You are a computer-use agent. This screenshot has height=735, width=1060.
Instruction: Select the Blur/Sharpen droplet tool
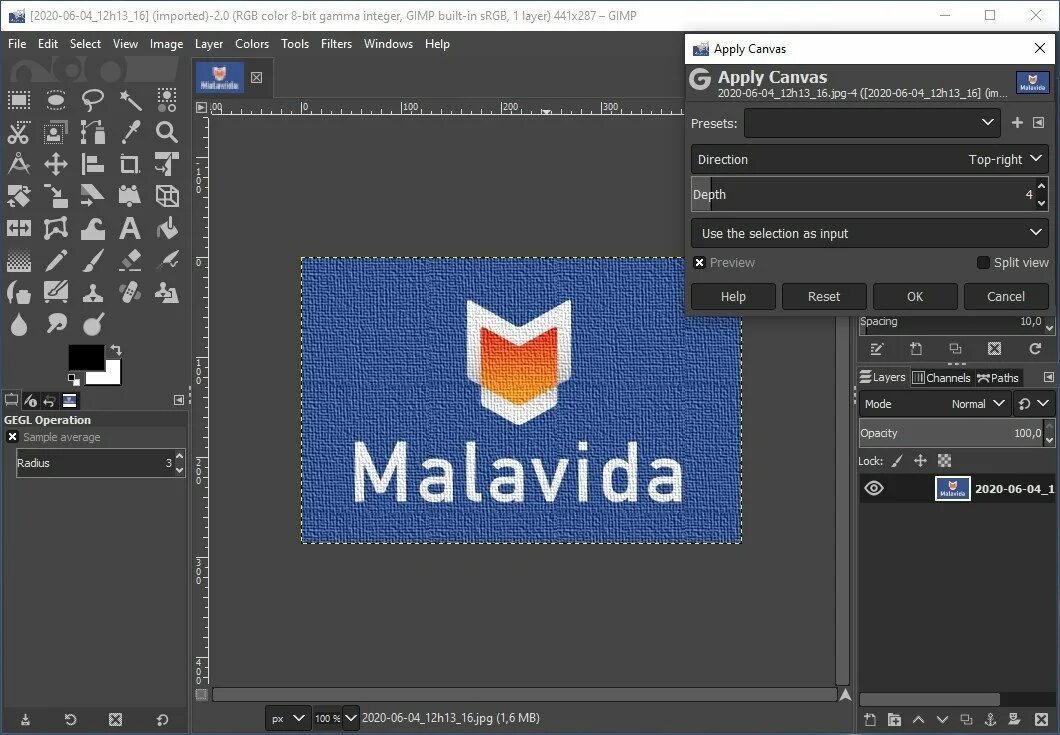click(19, 325)
